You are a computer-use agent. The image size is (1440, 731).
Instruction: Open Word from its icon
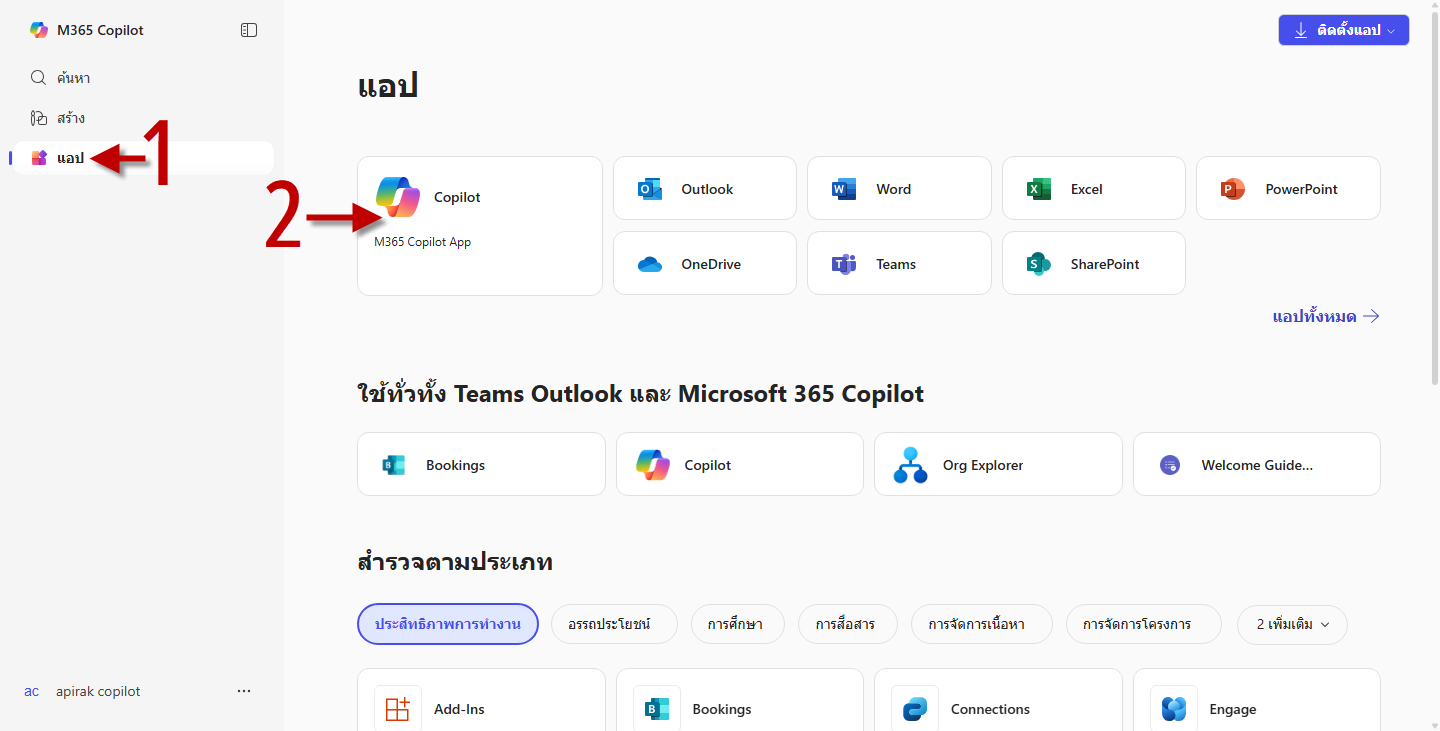pos(844,189)
